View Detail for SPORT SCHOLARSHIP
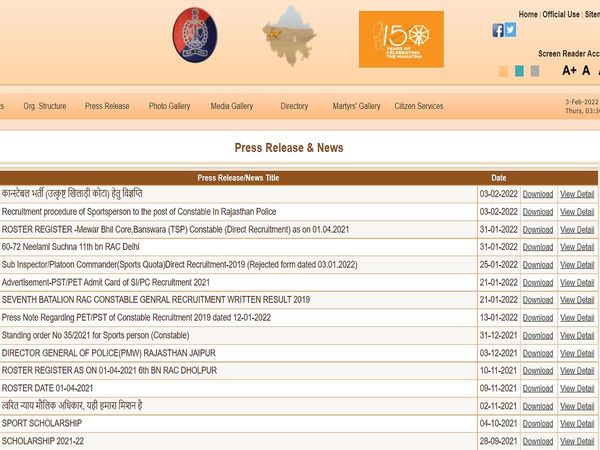 pyautogui.click(x=577, y=424)
